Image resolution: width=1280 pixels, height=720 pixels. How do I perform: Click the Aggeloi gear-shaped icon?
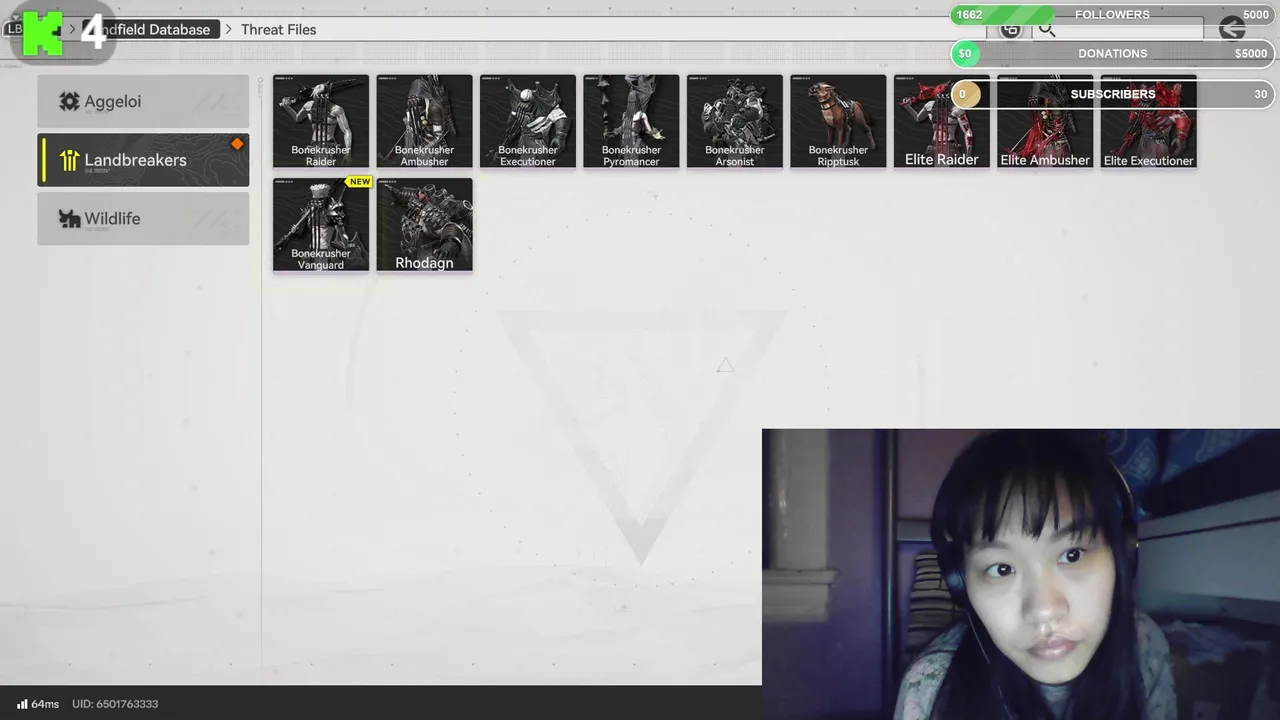pos(69,101)
